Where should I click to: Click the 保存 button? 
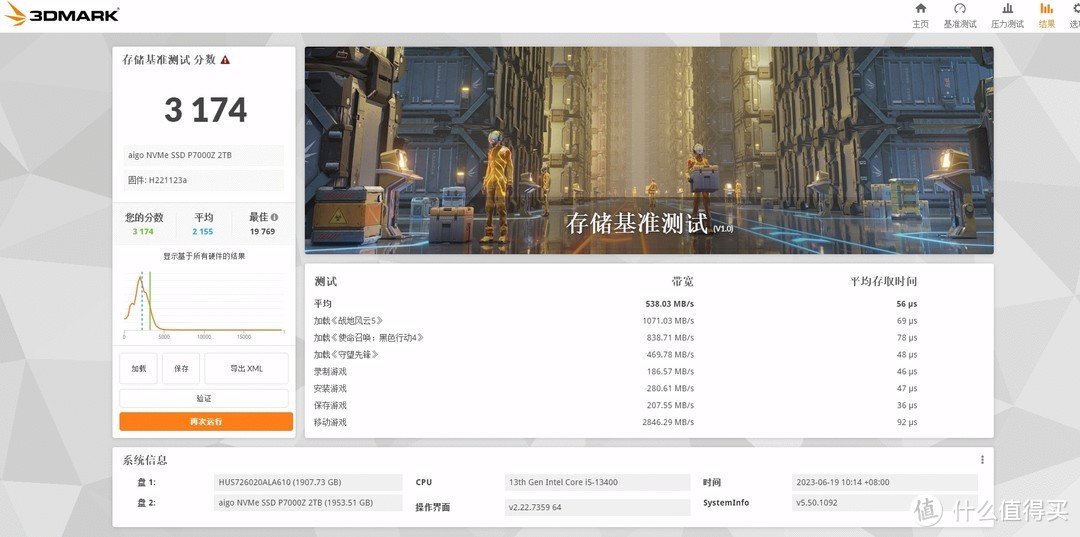coord(181,368)
